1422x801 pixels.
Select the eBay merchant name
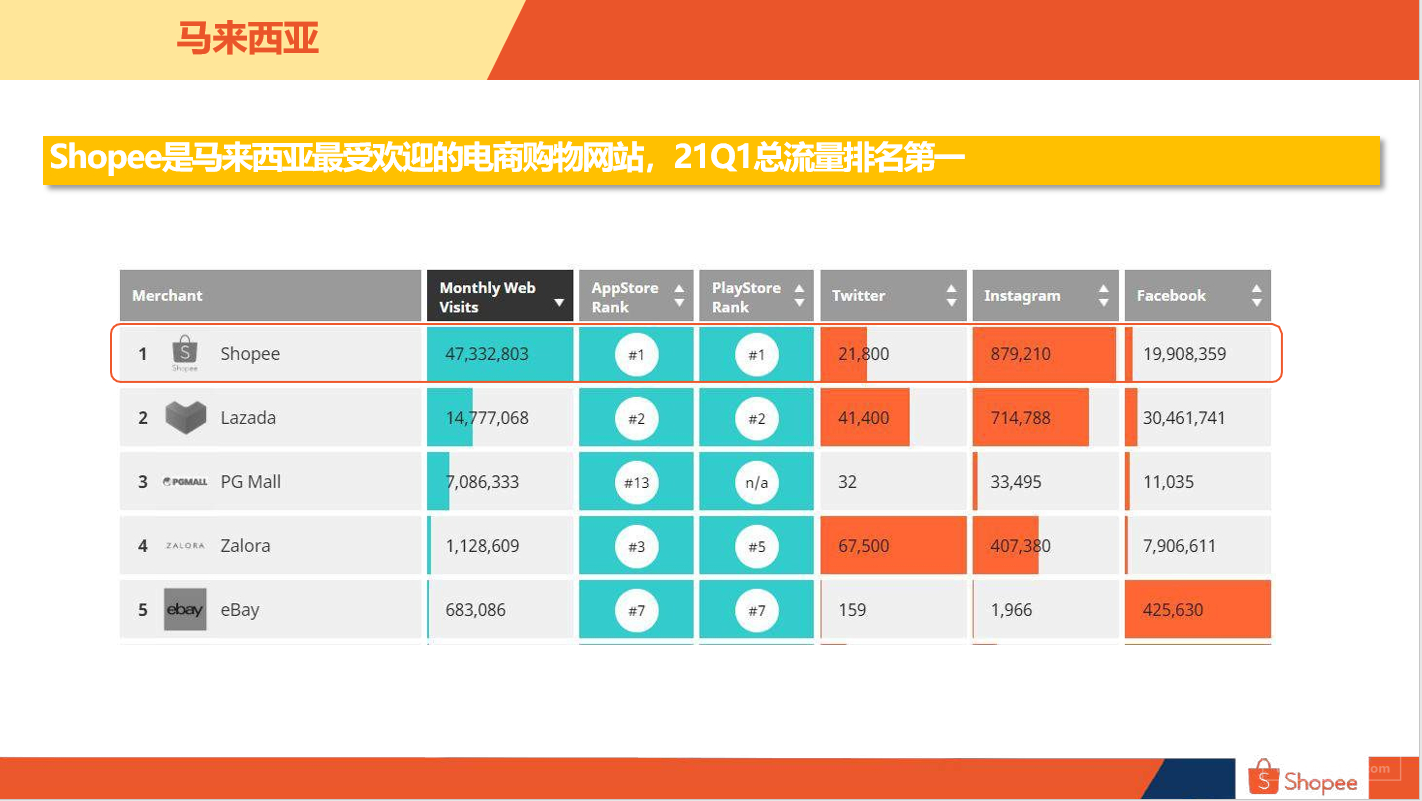click(240, 610)
